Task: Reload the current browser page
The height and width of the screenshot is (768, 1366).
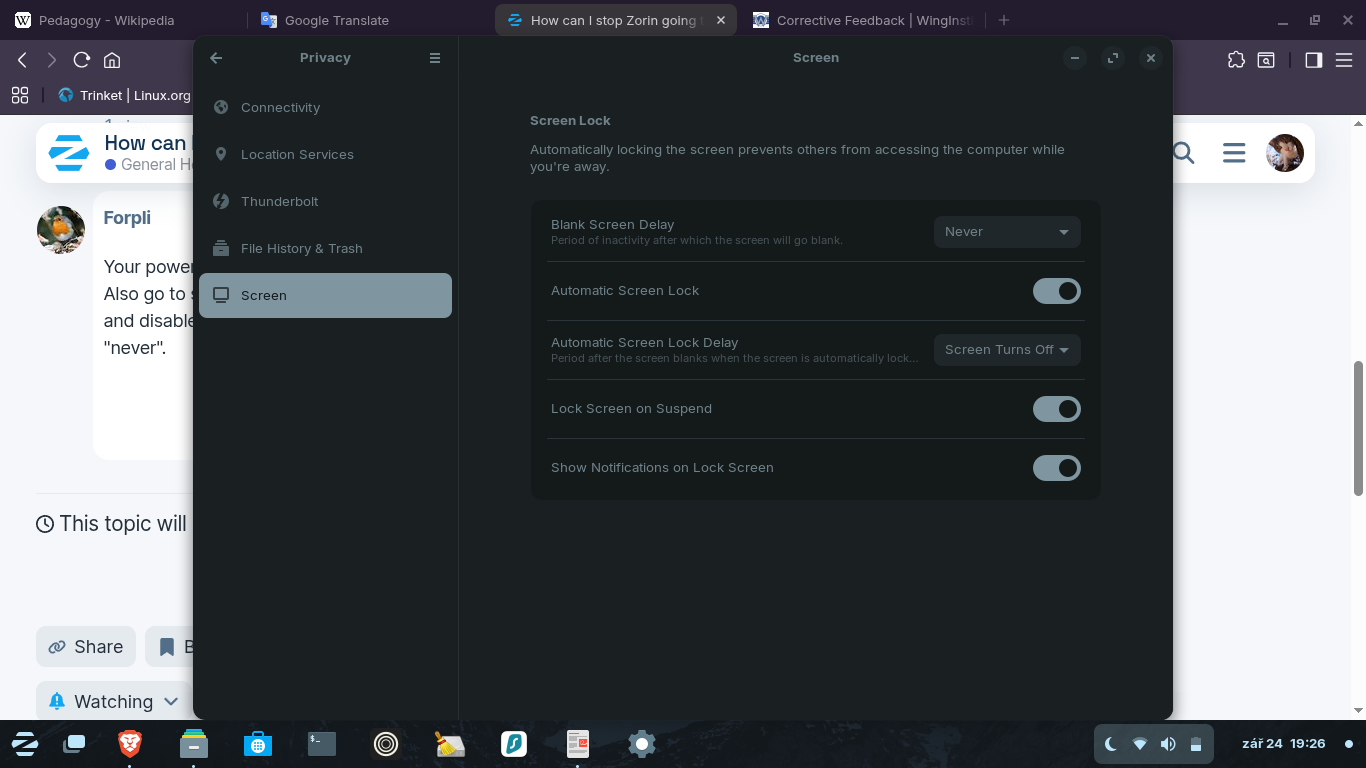Action: click(82, 60)
